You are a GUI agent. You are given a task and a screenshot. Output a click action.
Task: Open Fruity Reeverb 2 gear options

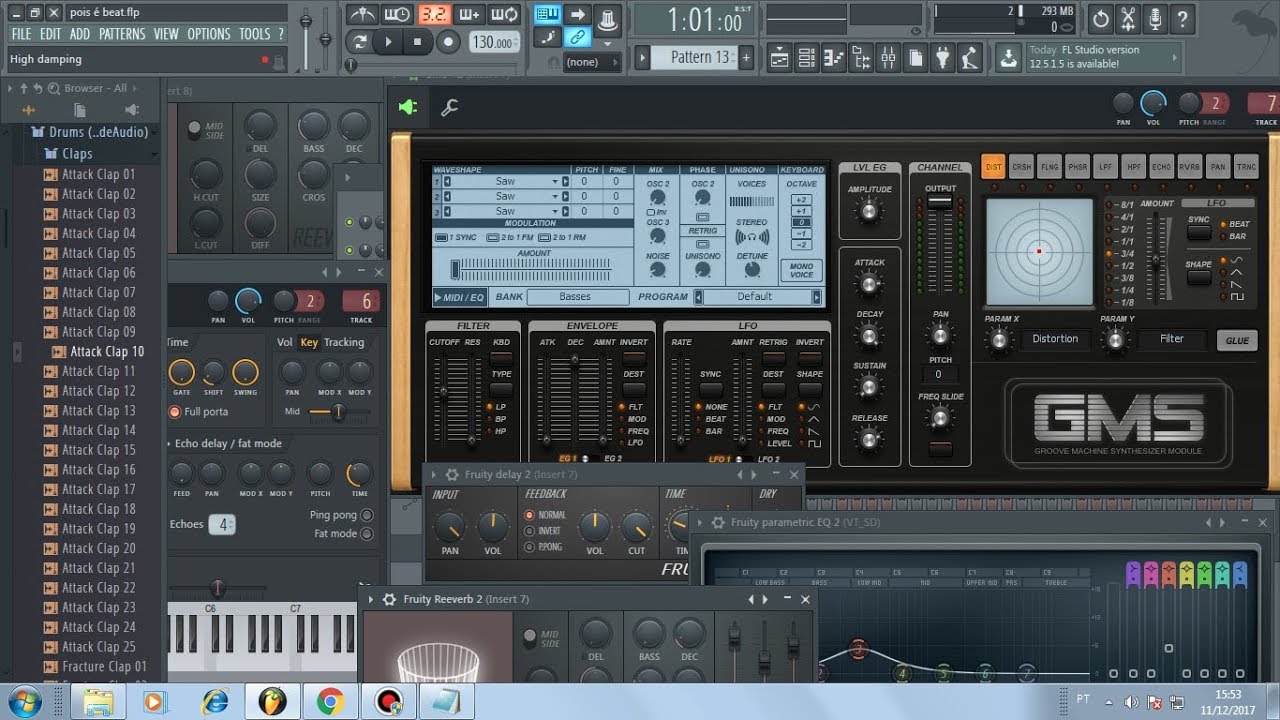(390, 599)
